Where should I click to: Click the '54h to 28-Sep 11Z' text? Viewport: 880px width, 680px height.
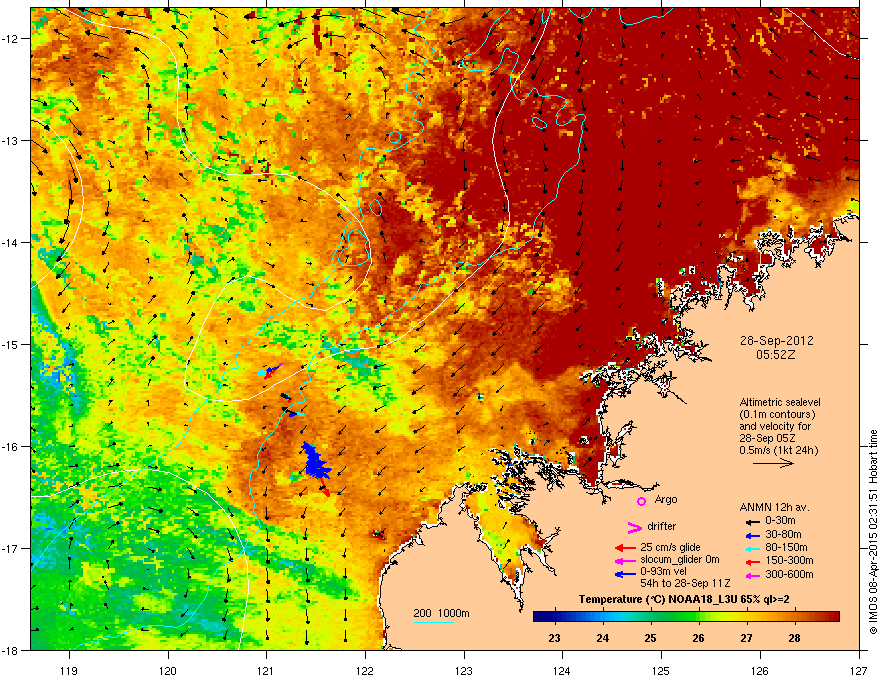click(685, 584)
